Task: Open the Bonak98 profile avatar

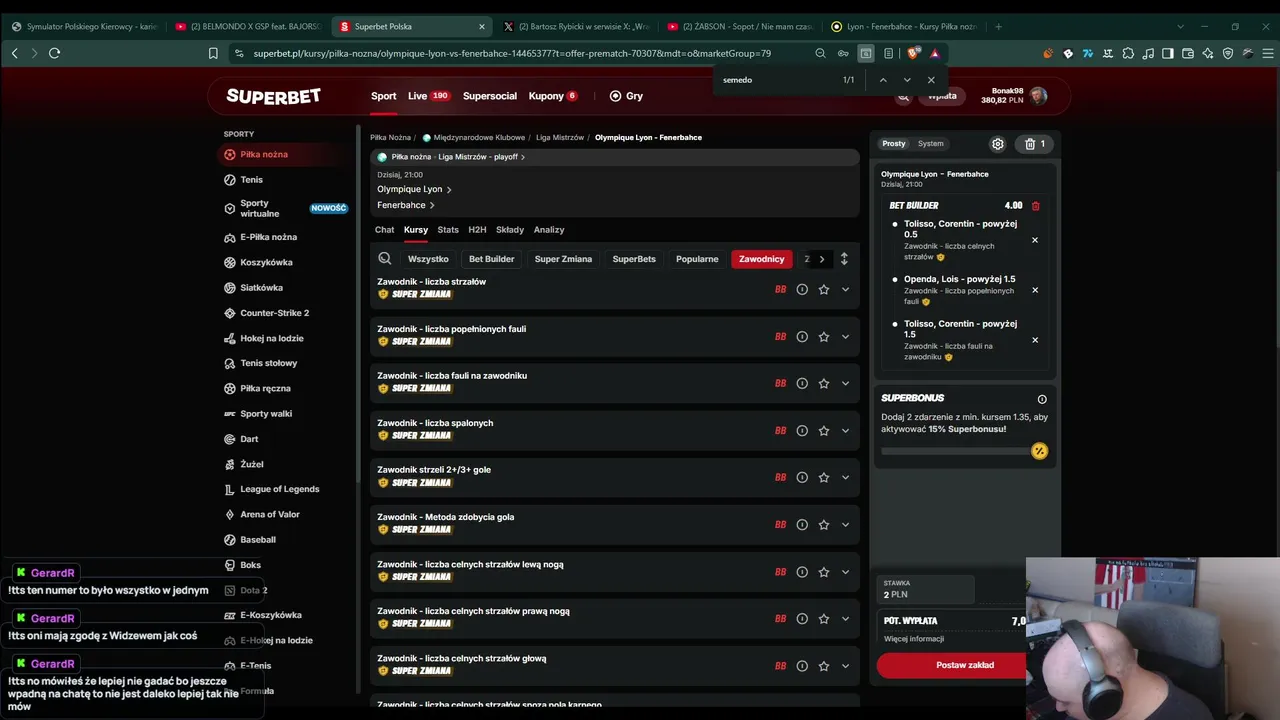Action: 1039,96
